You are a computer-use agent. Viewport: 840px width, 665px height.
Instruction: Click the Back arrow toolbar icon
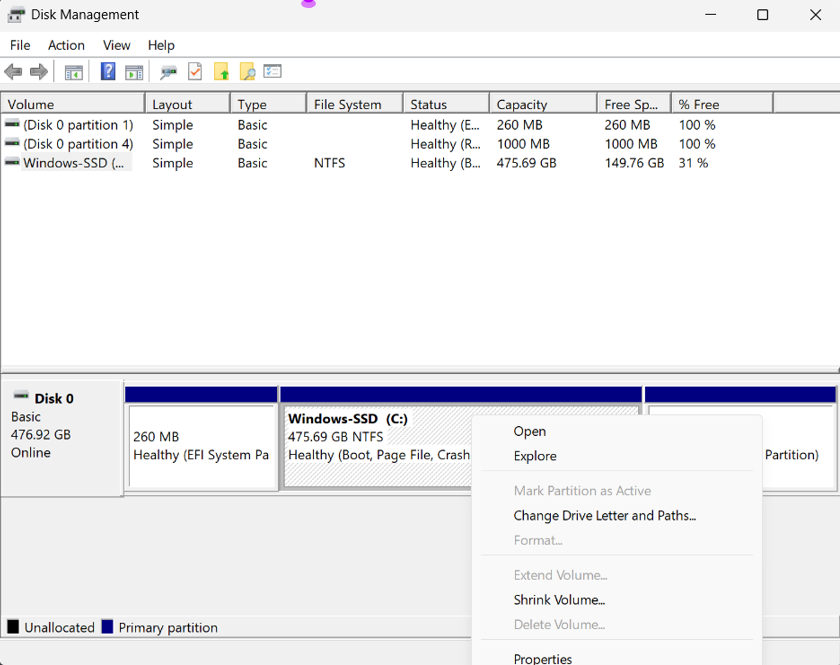pos(13,72)
